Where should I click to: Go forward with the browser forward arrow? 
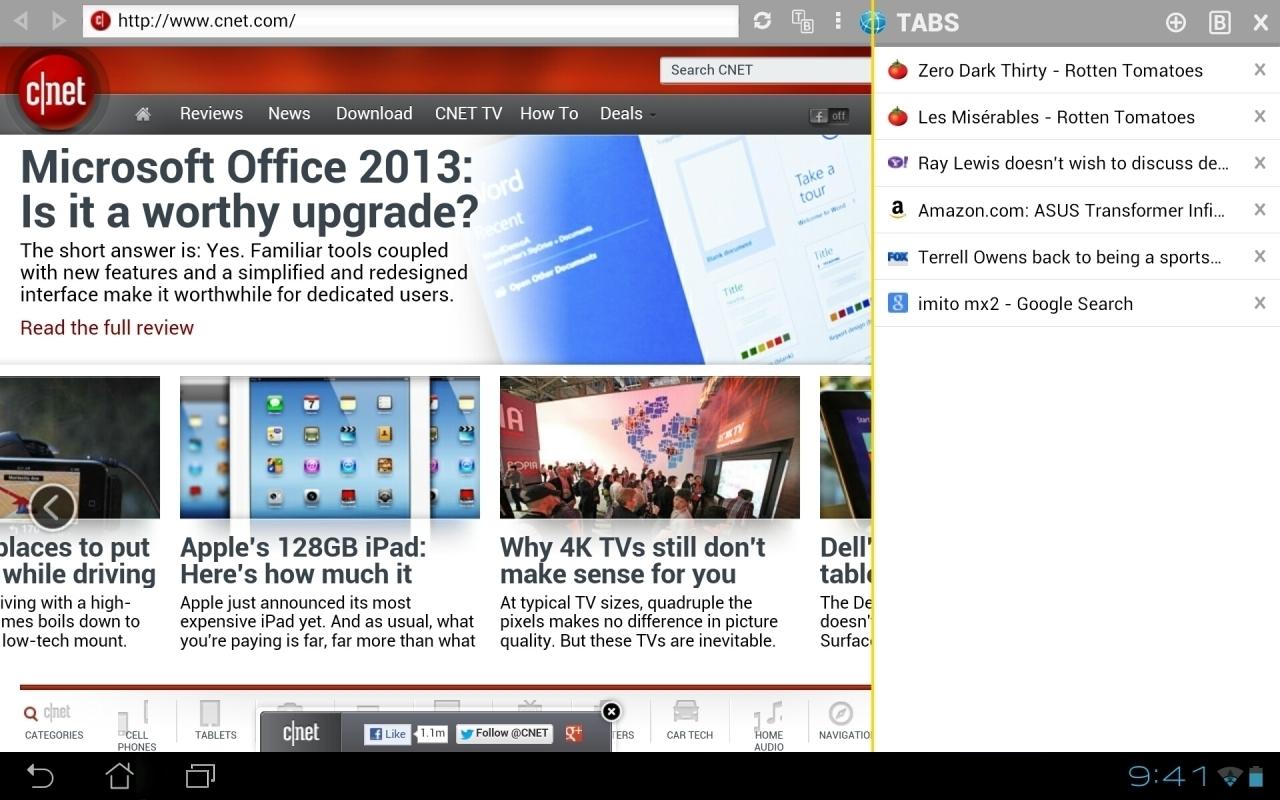pyautogui.click(x=59, y=20)
